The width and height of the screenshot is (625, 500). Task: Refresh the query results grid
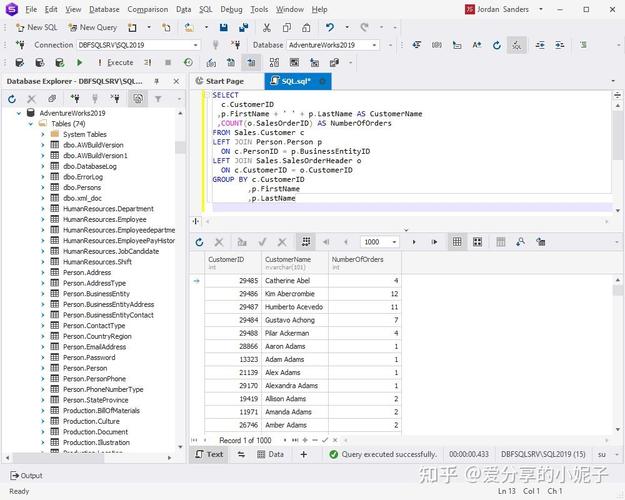tap(199, 241)
